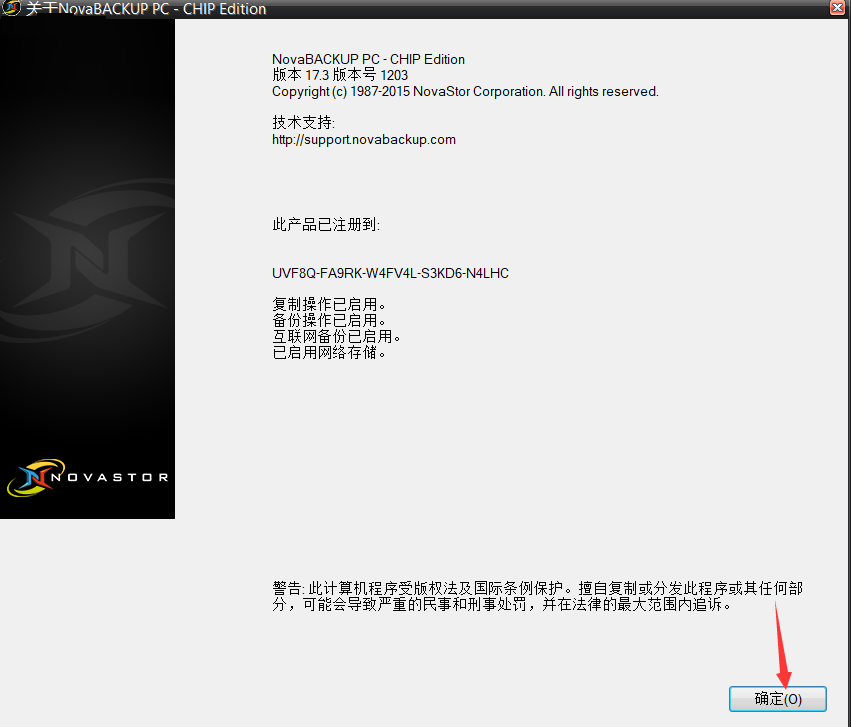Click the 备份操作已启用 status line
The height and width of the screenshot is (727, 851).
pyautogui.click(x=329, y=320)
